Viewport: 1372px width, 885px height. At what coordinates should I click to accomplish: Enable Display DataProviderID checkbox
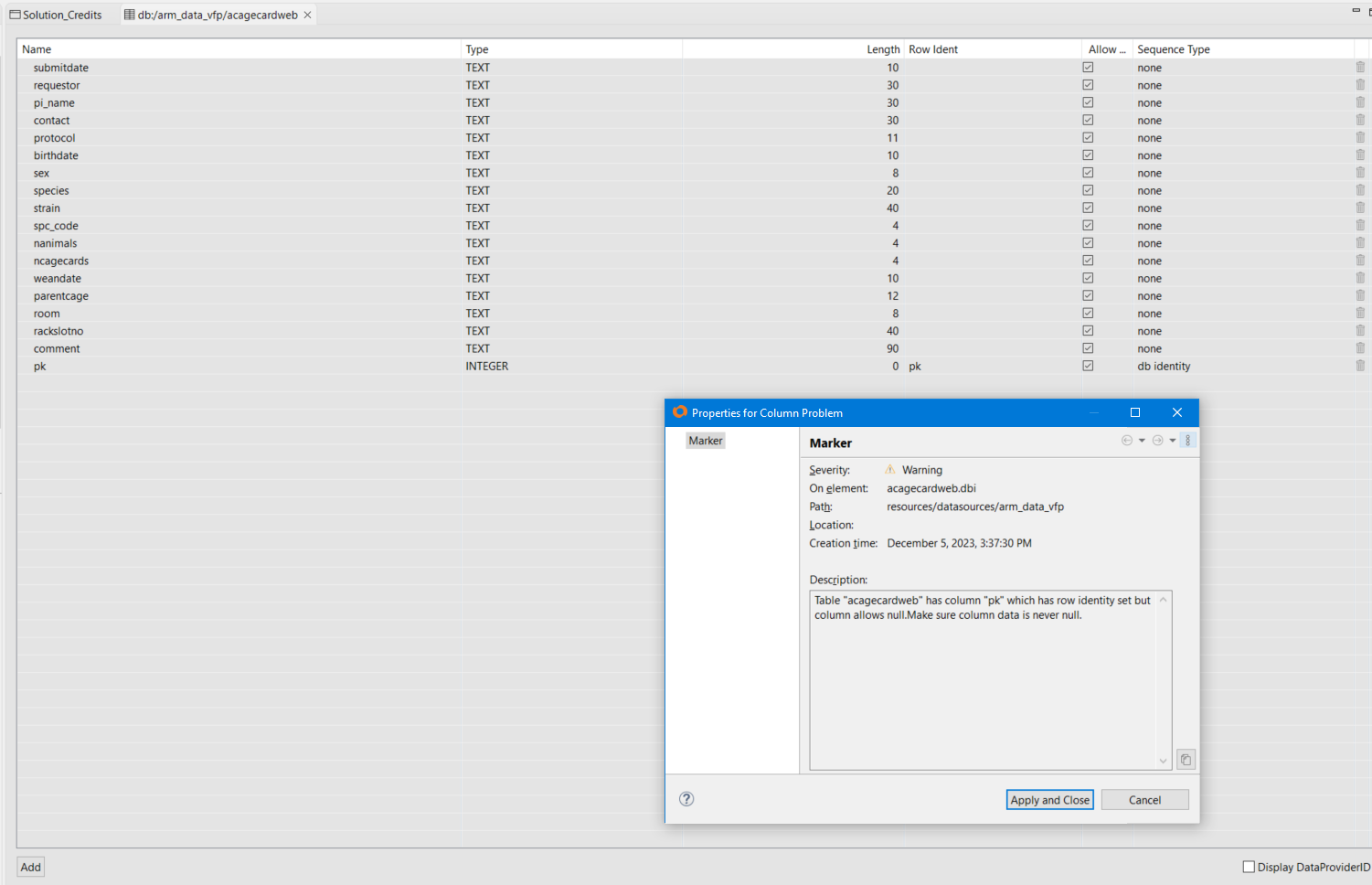pyautogui.click(x=1249, y=867)
